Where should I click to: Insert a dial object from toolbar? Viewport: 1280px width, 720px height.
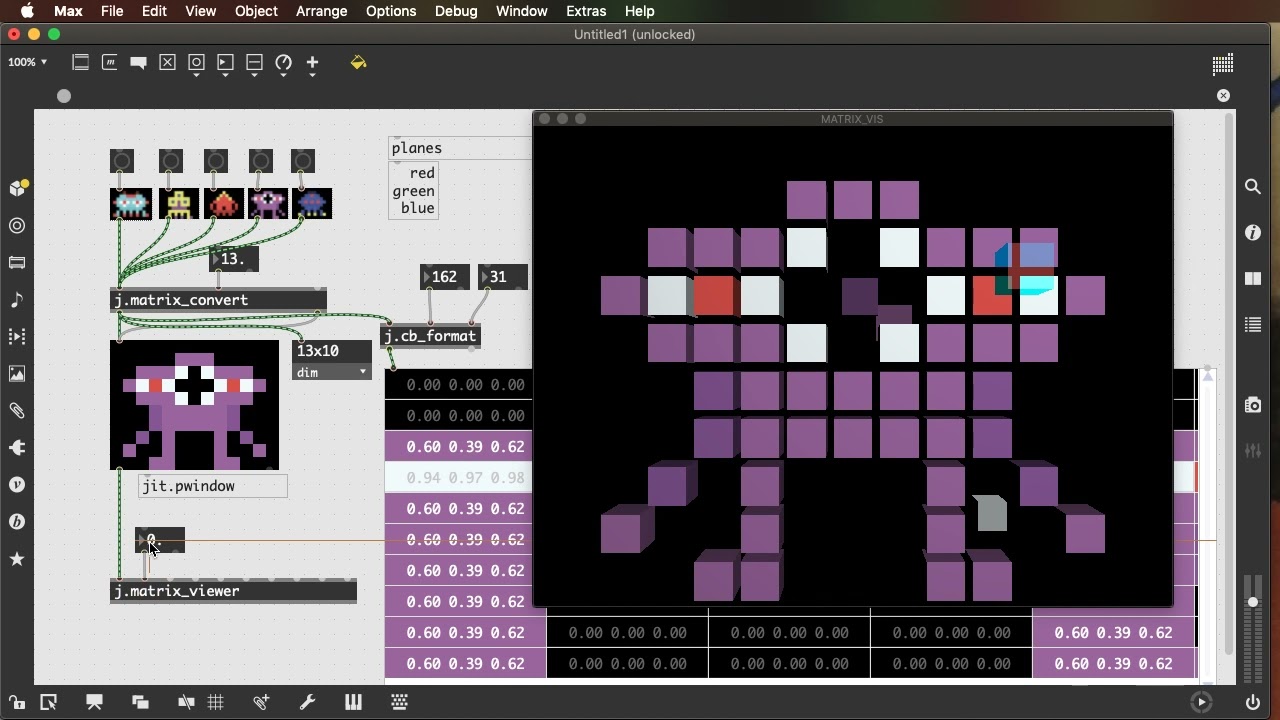tap(284, 63)
